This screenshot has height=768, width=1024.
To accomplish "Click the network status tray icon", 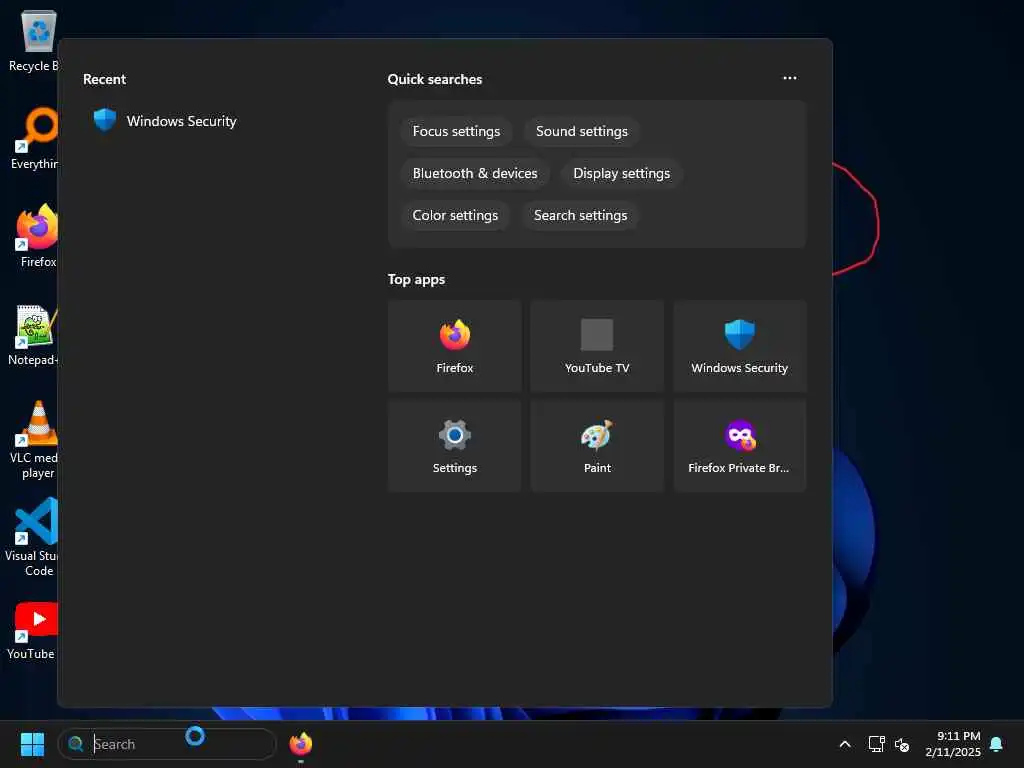I will click(x=876, y=744).
